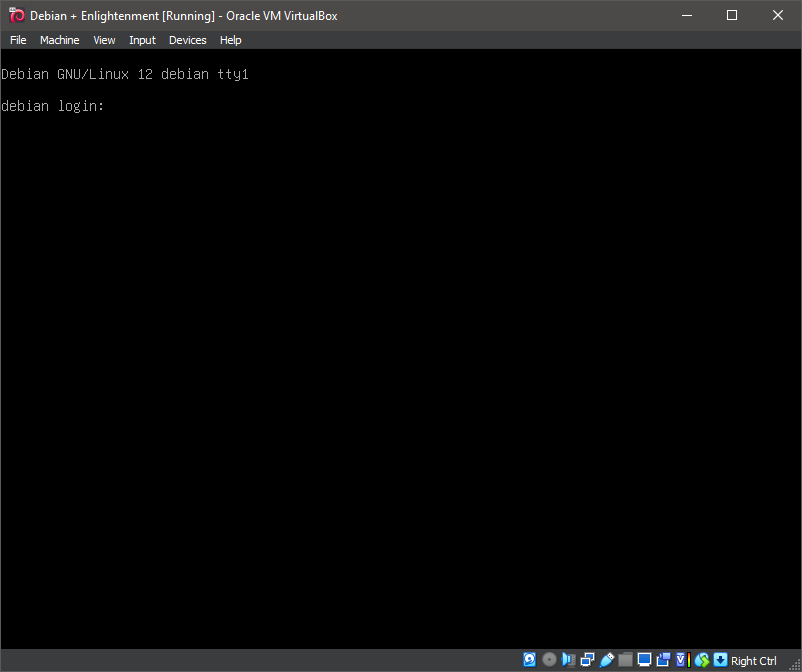Open the Devices menu

pos(187,40)
